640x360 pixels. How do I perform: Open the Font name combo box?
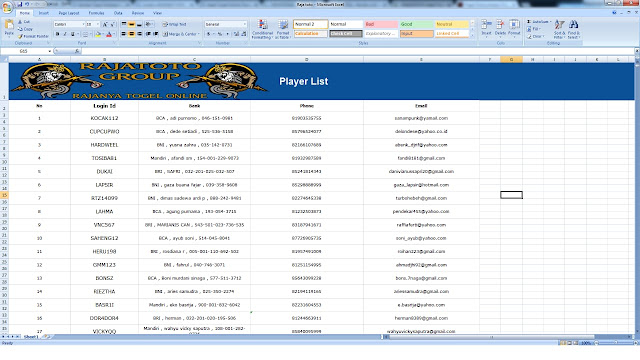pos(69,24)
